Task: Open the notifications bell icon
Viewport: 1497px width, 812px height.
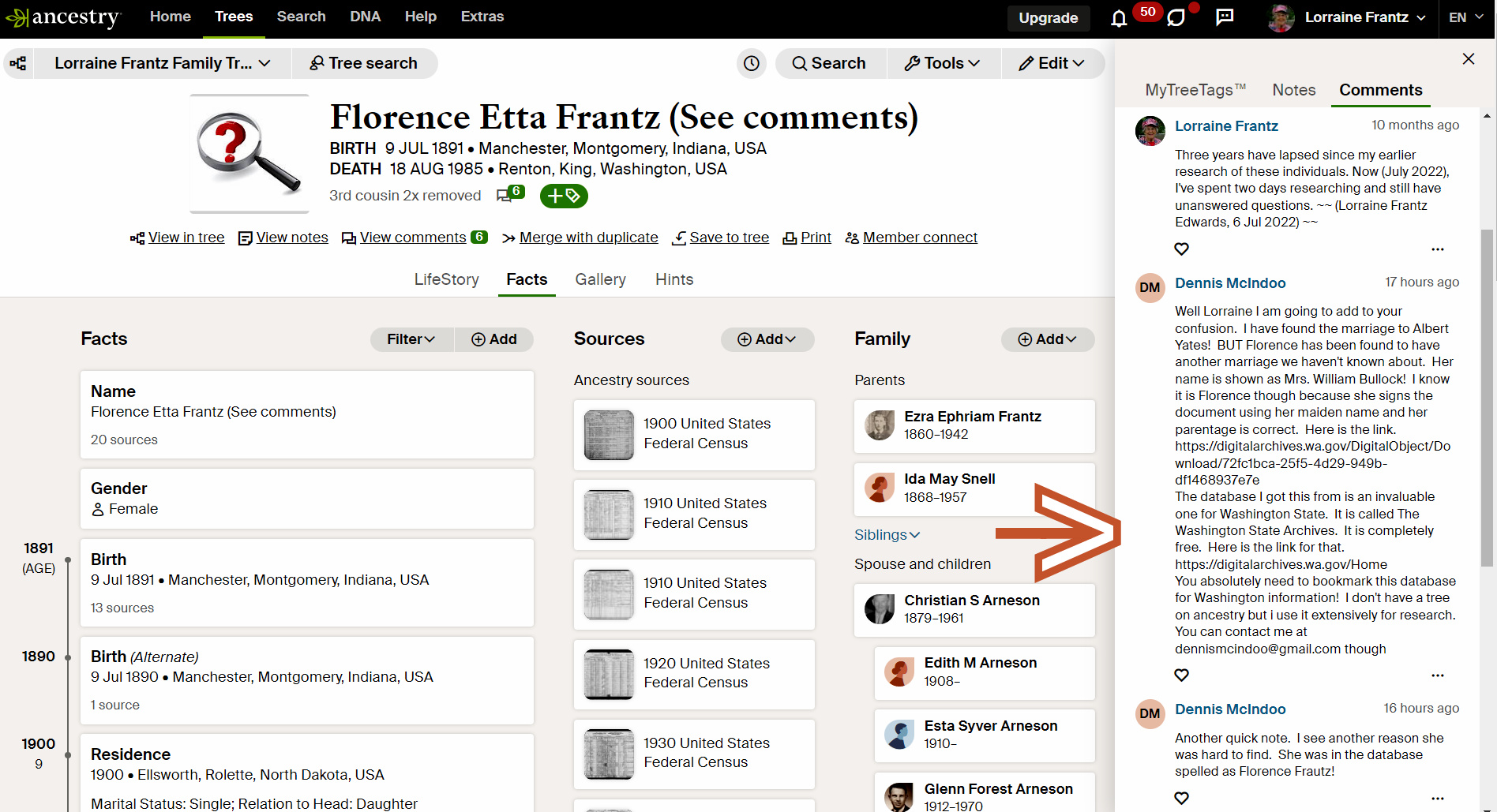Action: point(1119,18)
